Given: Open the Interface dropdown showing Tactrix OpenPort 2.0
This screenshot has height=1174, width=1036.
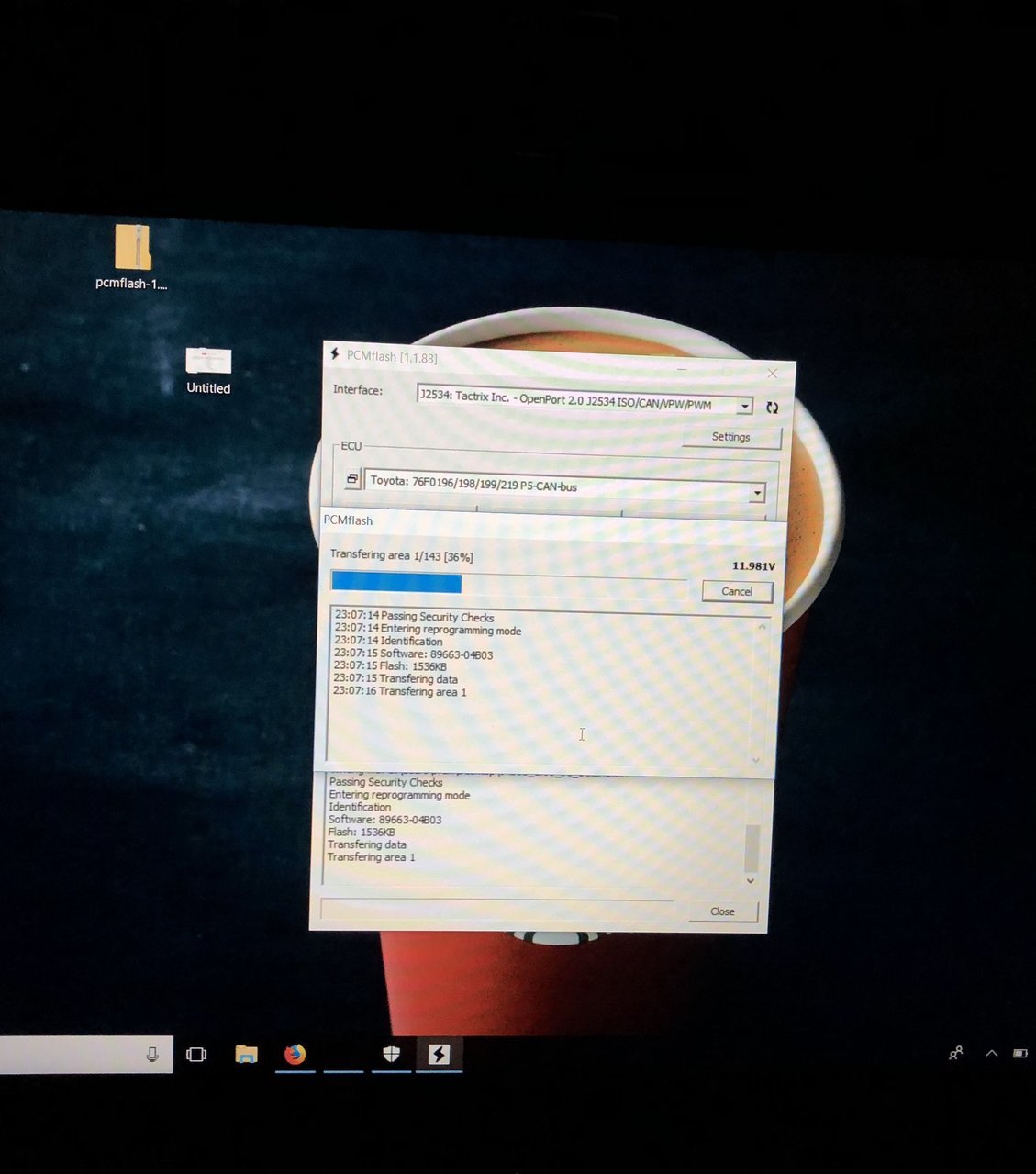Looking at the screenshot, I should pyautogui.click(x=585, y=400).
